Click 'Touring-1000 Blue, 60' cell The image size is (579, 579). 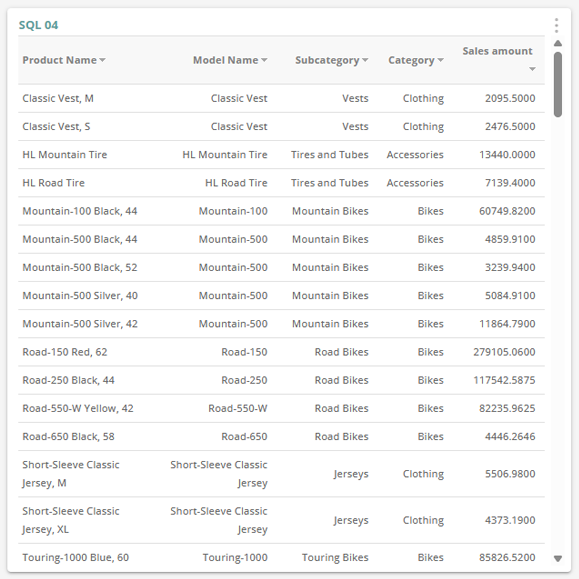[x=76, y=558]
